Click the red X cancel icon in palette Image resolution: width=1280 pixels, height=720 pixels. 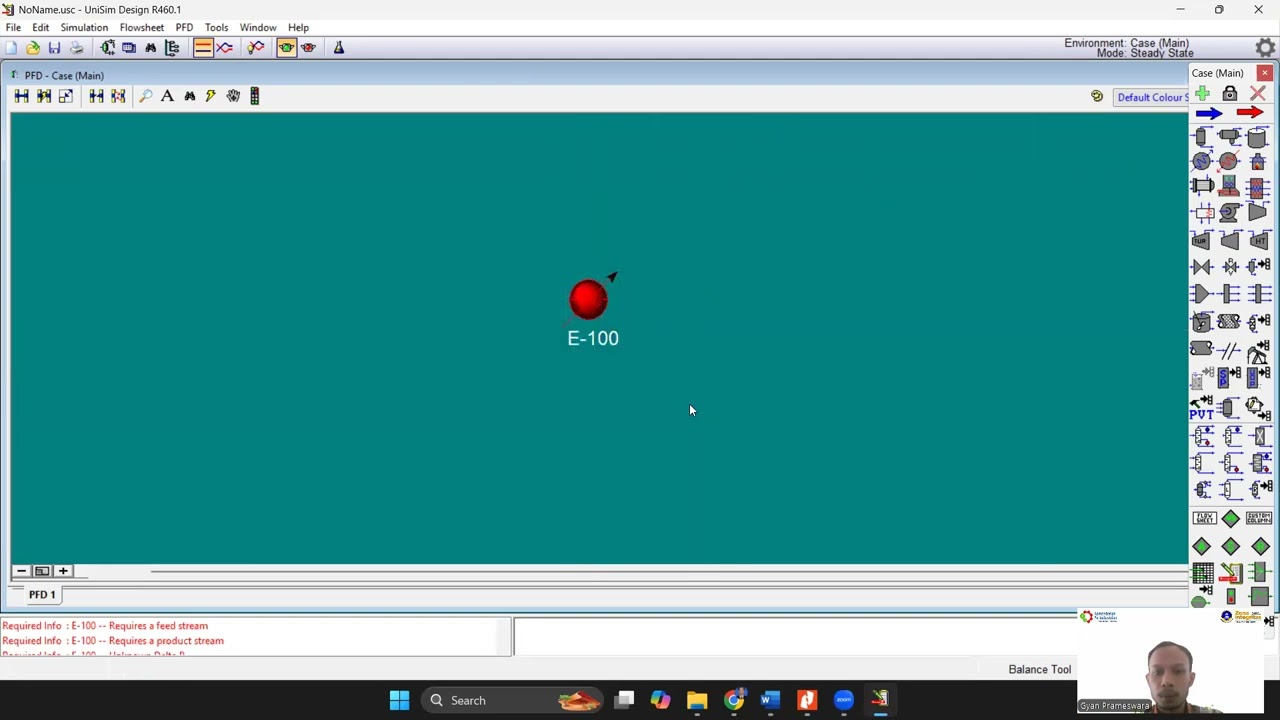[1258, 93]
